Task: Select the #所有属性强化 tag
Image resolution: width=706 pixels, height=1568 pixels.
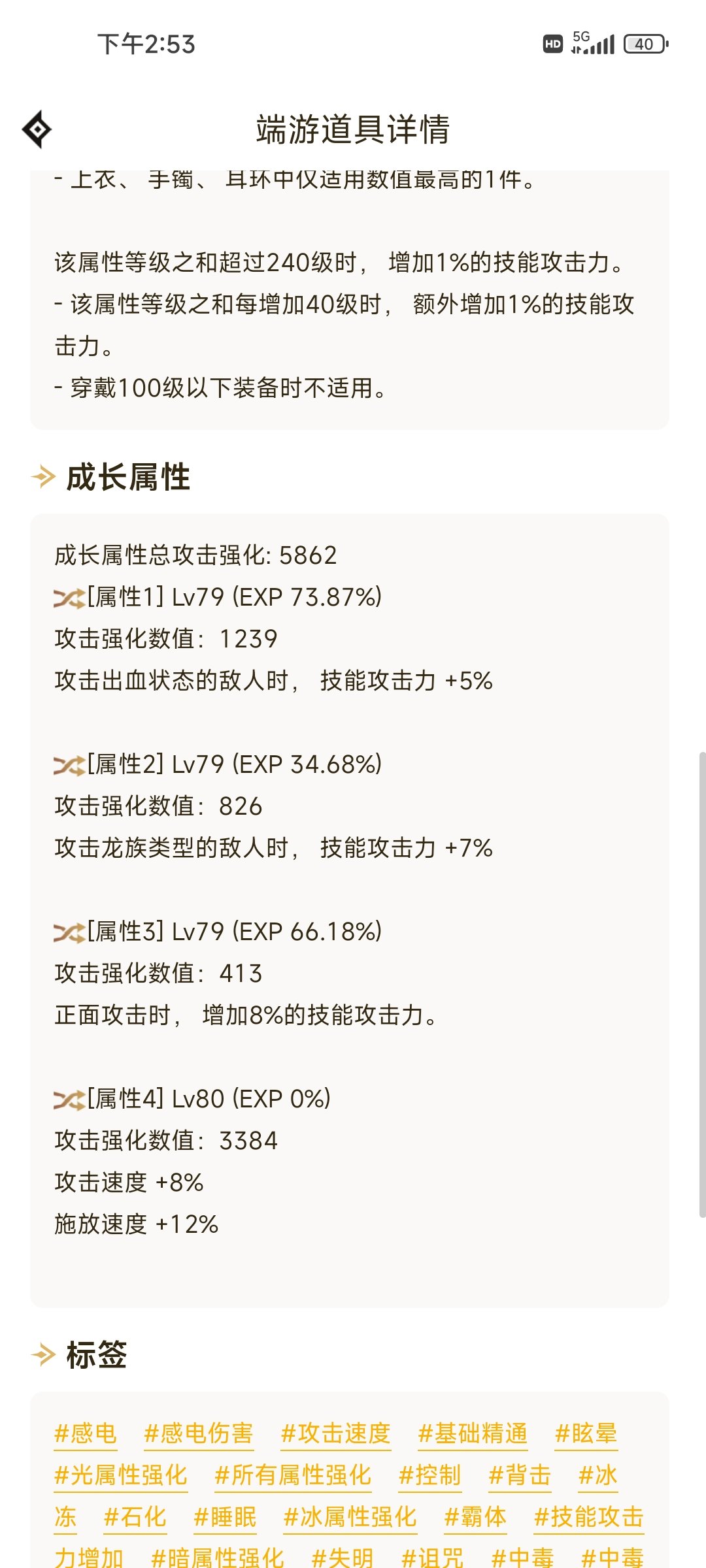Action: click(x=294, y=1475)
